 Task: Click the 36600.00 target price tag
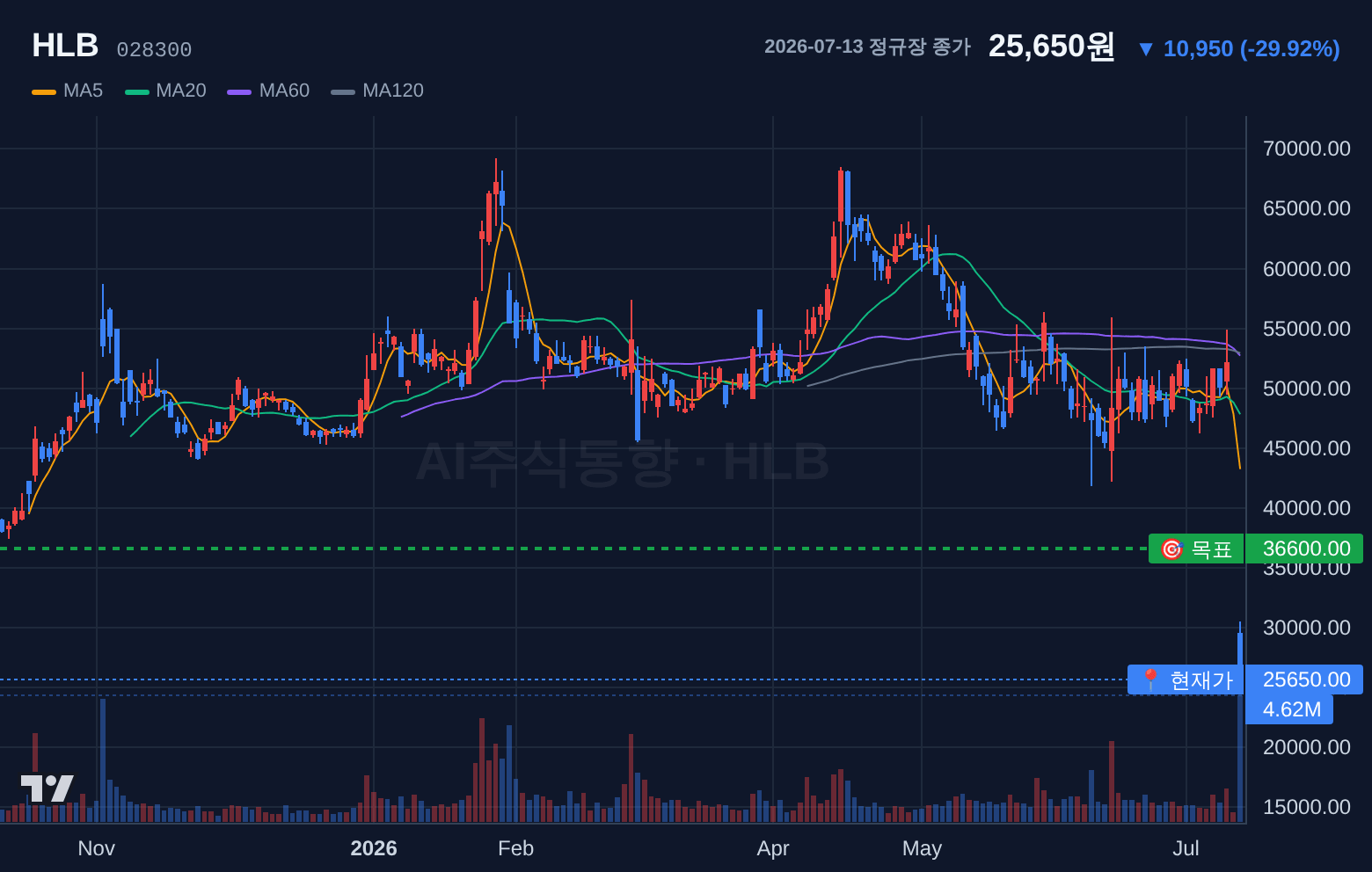(1305, 549)
